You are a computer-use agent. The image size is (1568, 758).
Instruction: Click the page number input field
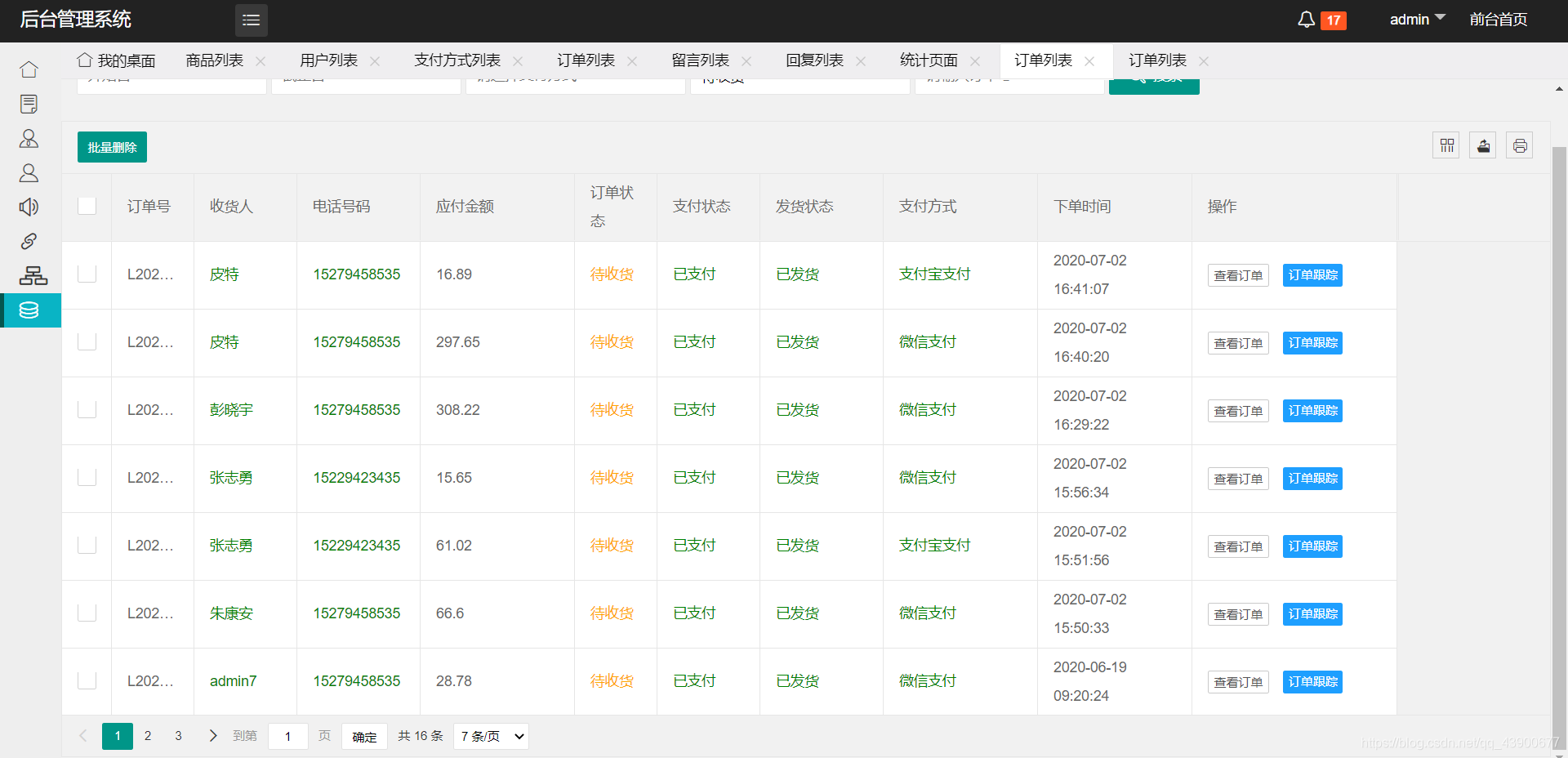pyautogui.click(x=288, y=736)
